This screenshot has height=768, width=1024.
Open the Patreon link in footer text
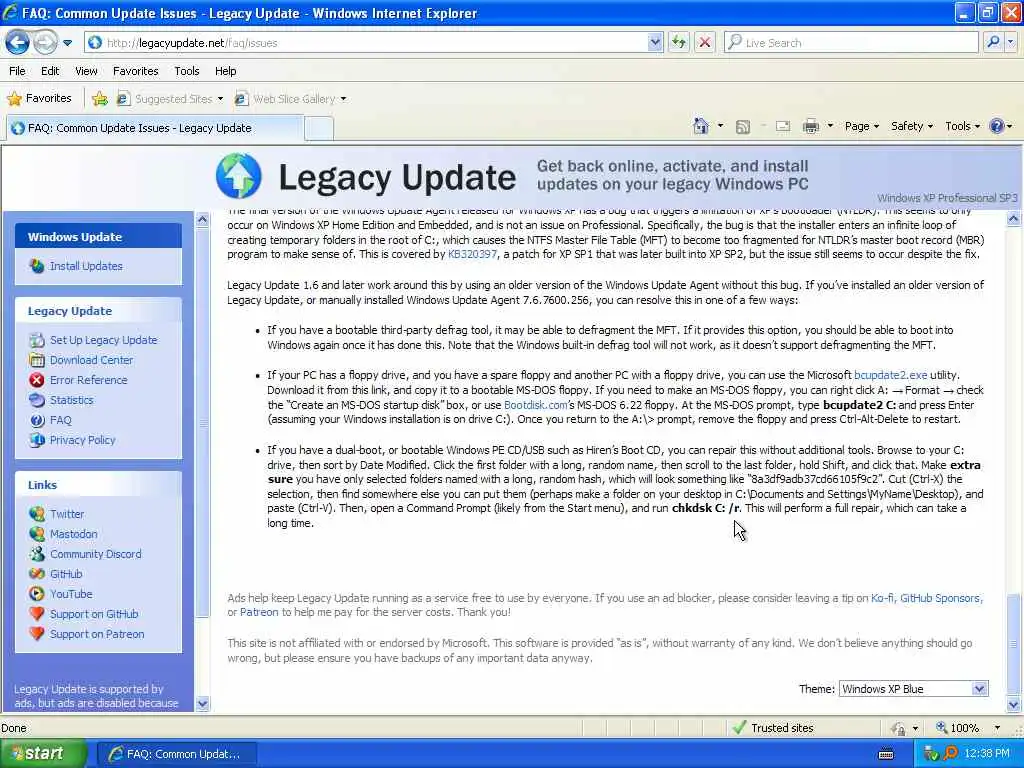(259, 612)
